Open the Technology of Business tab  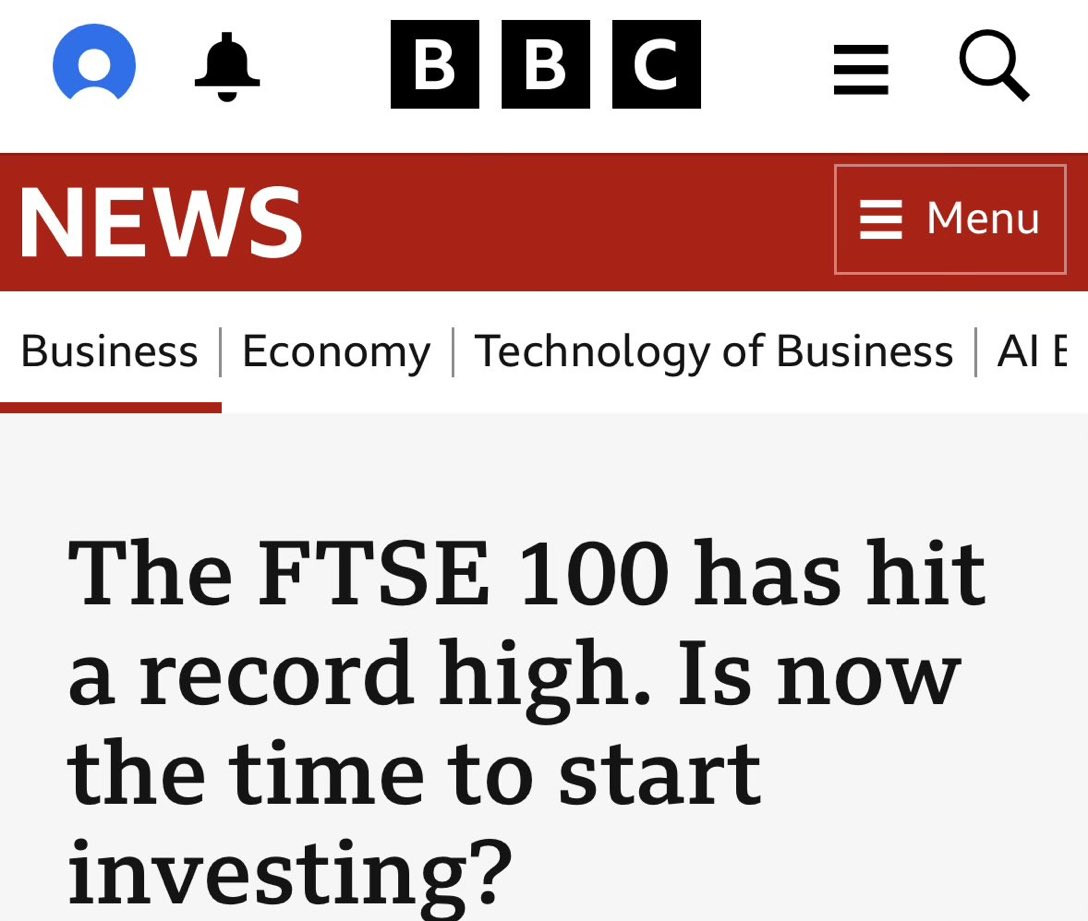tap(713, 352)
